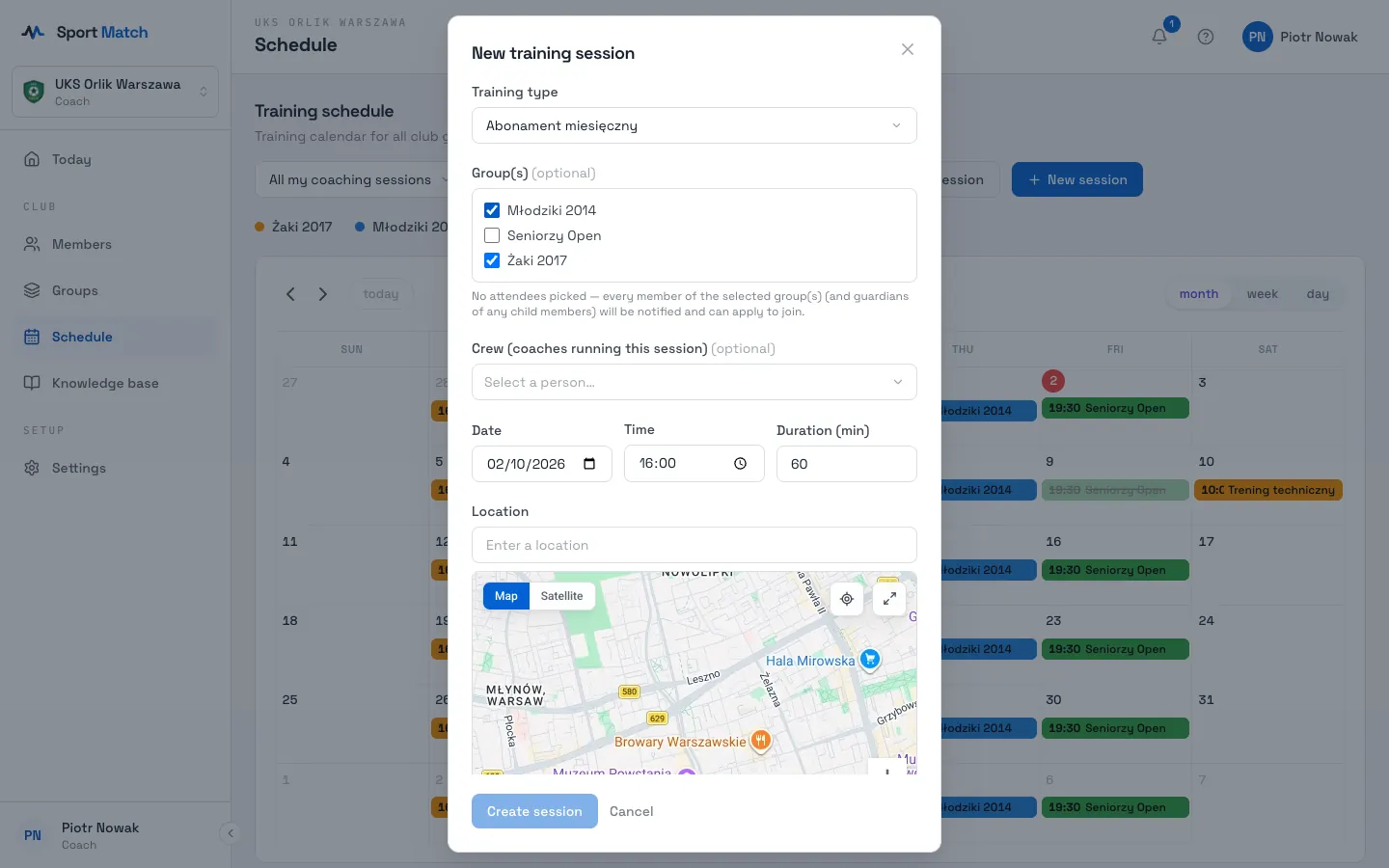This screenshot has width=1389, height=868.
Task: Click the Today home icon in sidebar
Action: pyautogui.click(x=32, y=159)
